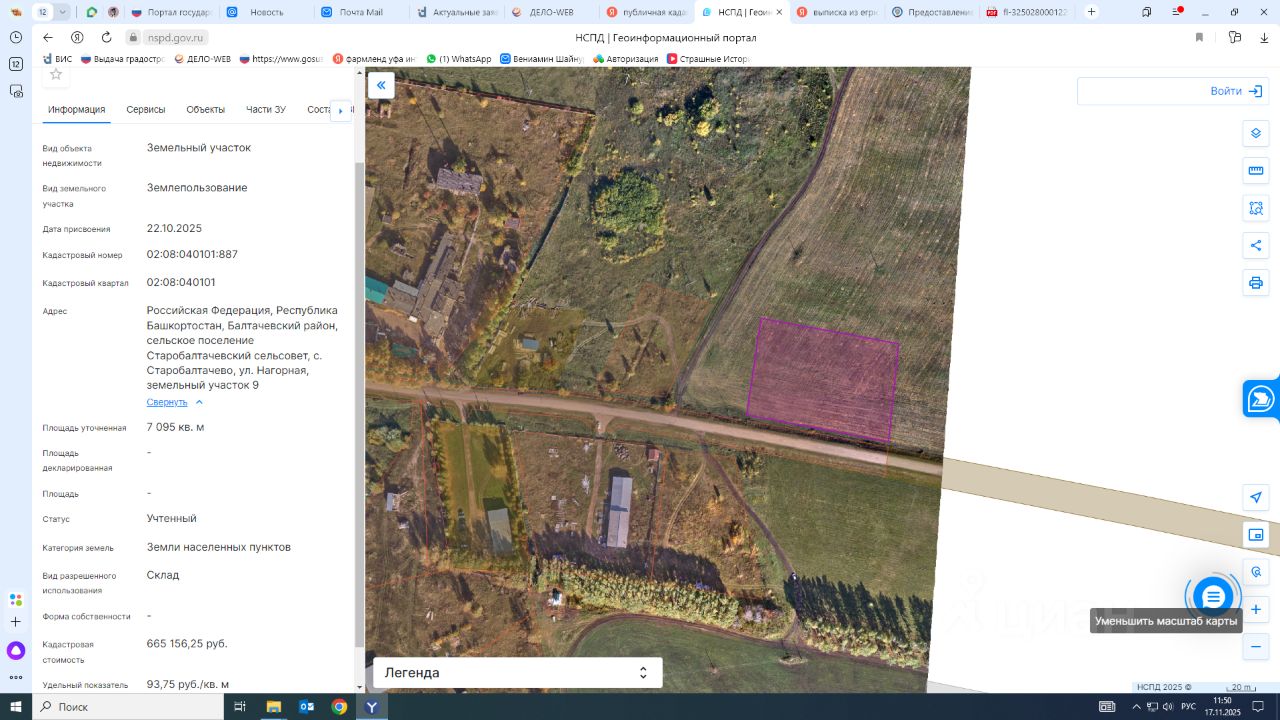Open the sidebar tab counter panel

[15, 64]
